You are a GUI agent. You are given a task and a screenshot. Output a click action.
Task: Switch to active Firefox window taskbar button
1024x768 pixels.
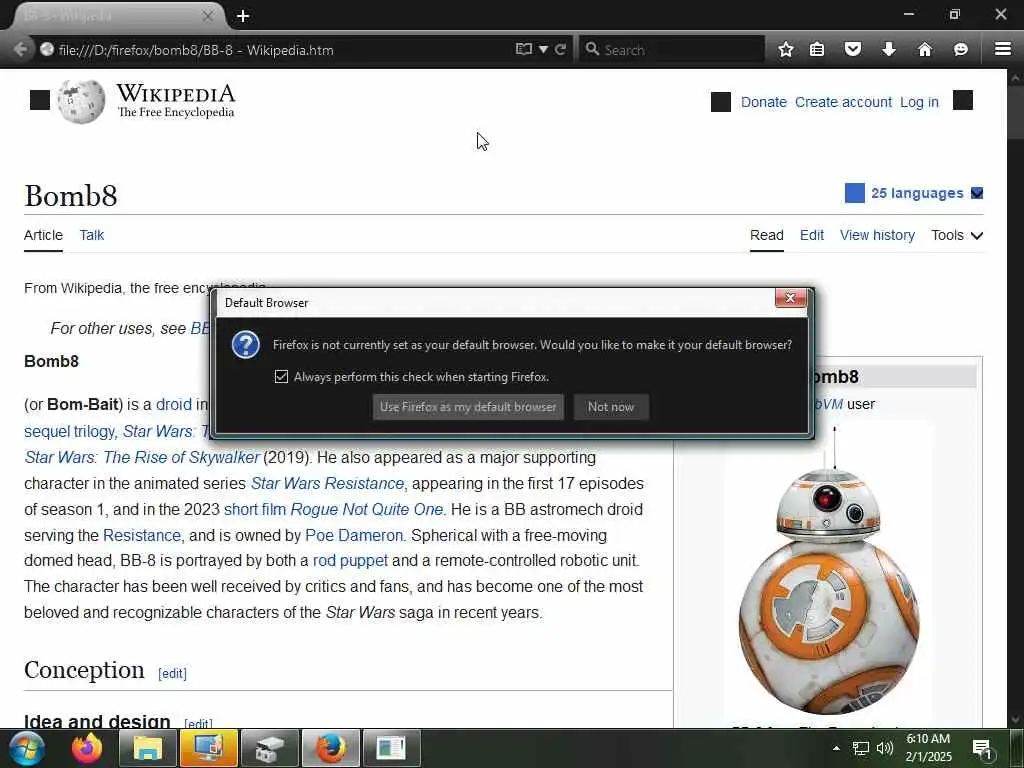point(330,748)
